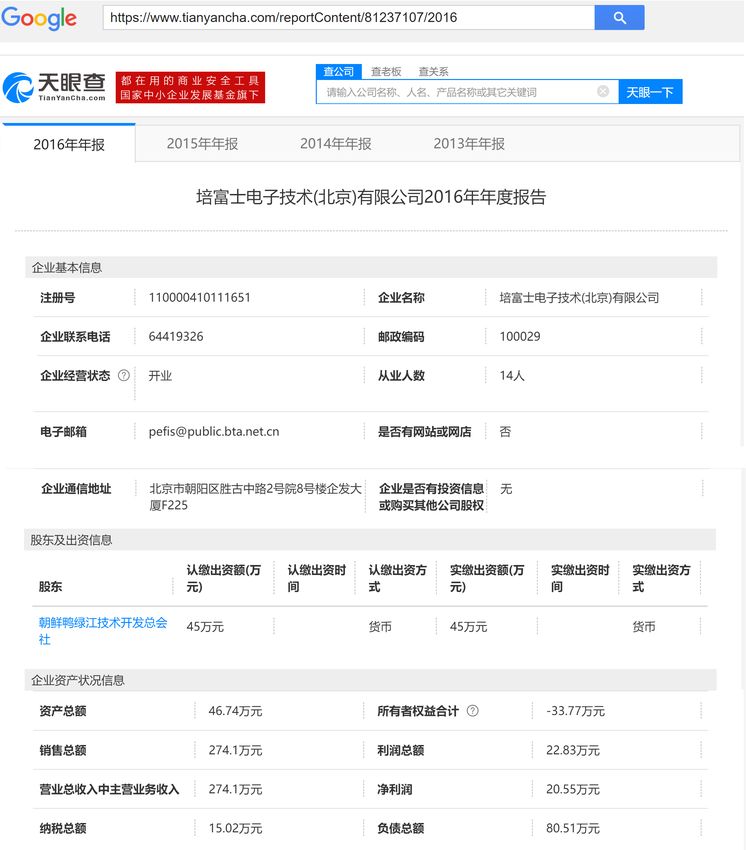Image resolution: width=746 pixels, height=850 pixels.
Task: Click email pefis@public.bta.net.cn
Action: 214,432
